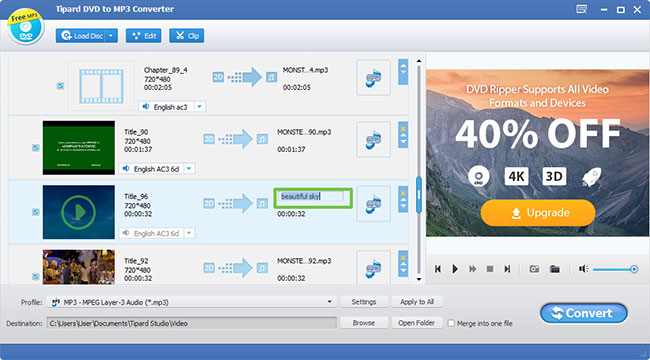
Task: Remove Title_92 with its X icon
Action: [x=403, y=257]
